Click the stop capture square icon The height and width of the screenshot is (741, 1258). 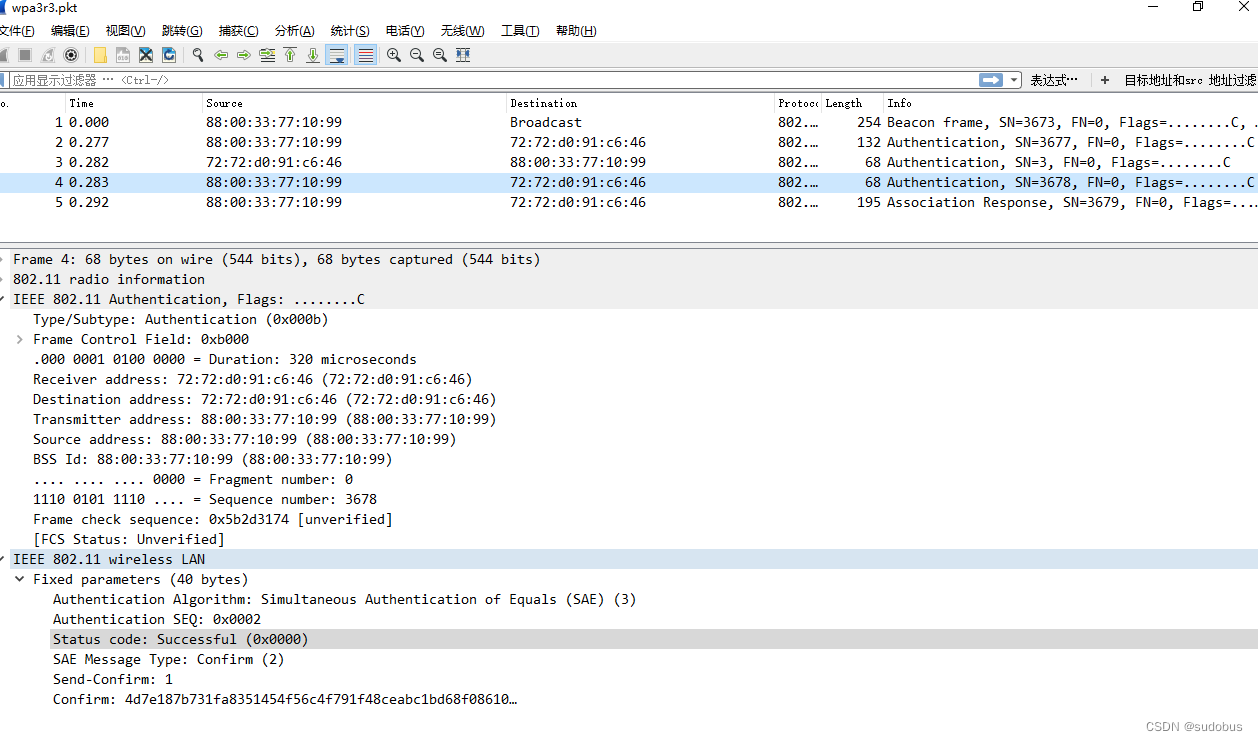coord(25,55)
